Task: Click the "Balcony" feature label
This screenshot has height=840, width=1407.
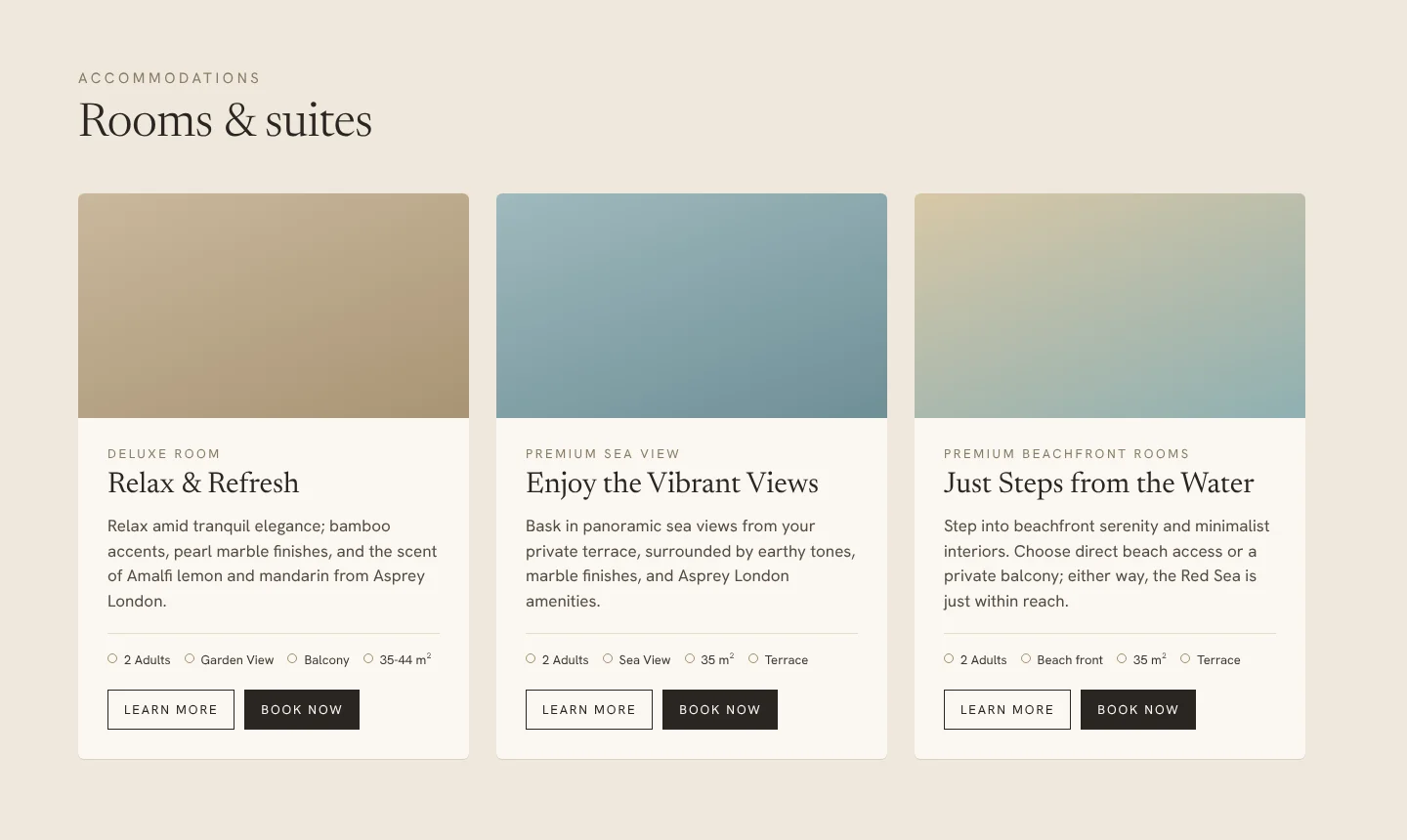Action: [x=326, y=660]
